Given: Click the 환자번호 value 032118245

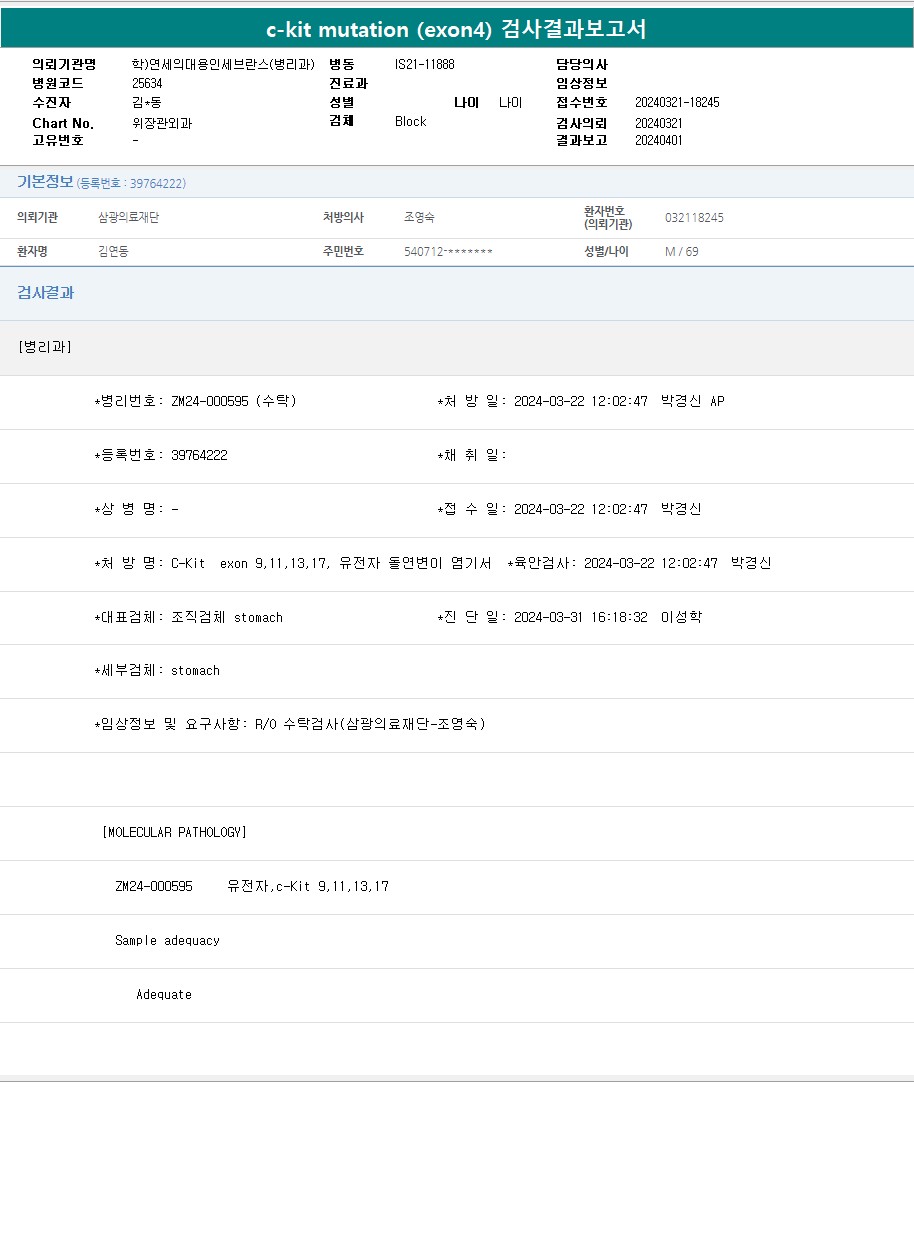Looking at the screenshot, I should [x=694, y=218].
